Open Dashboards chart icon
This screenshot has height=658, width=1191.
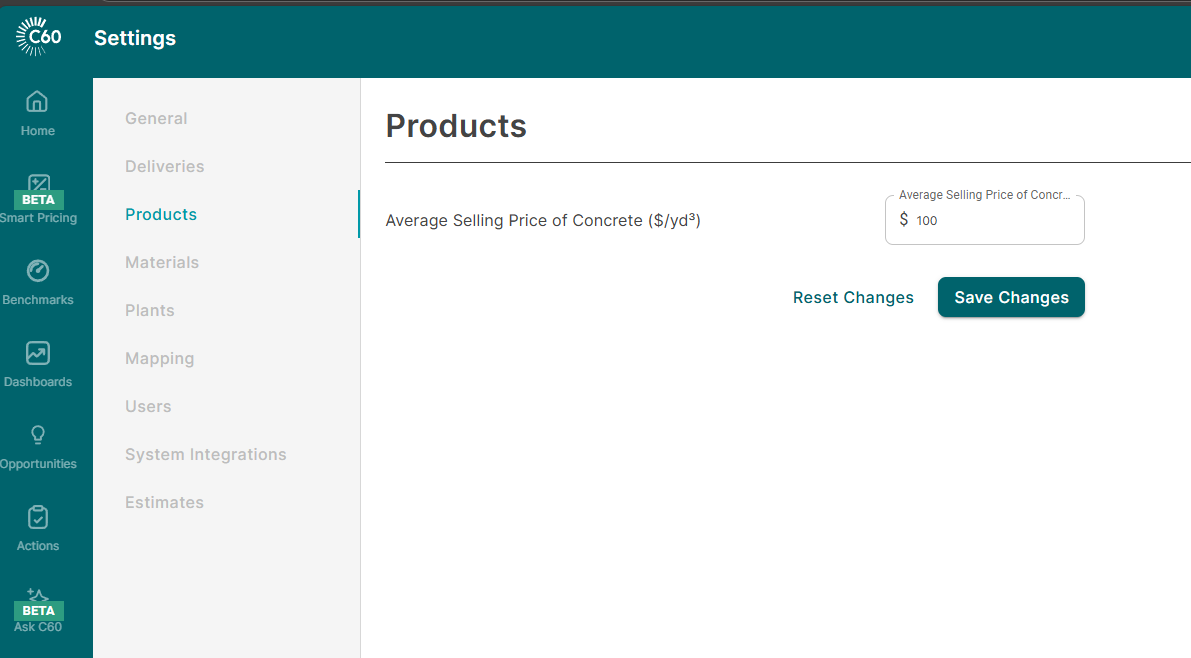coord(38,353)
